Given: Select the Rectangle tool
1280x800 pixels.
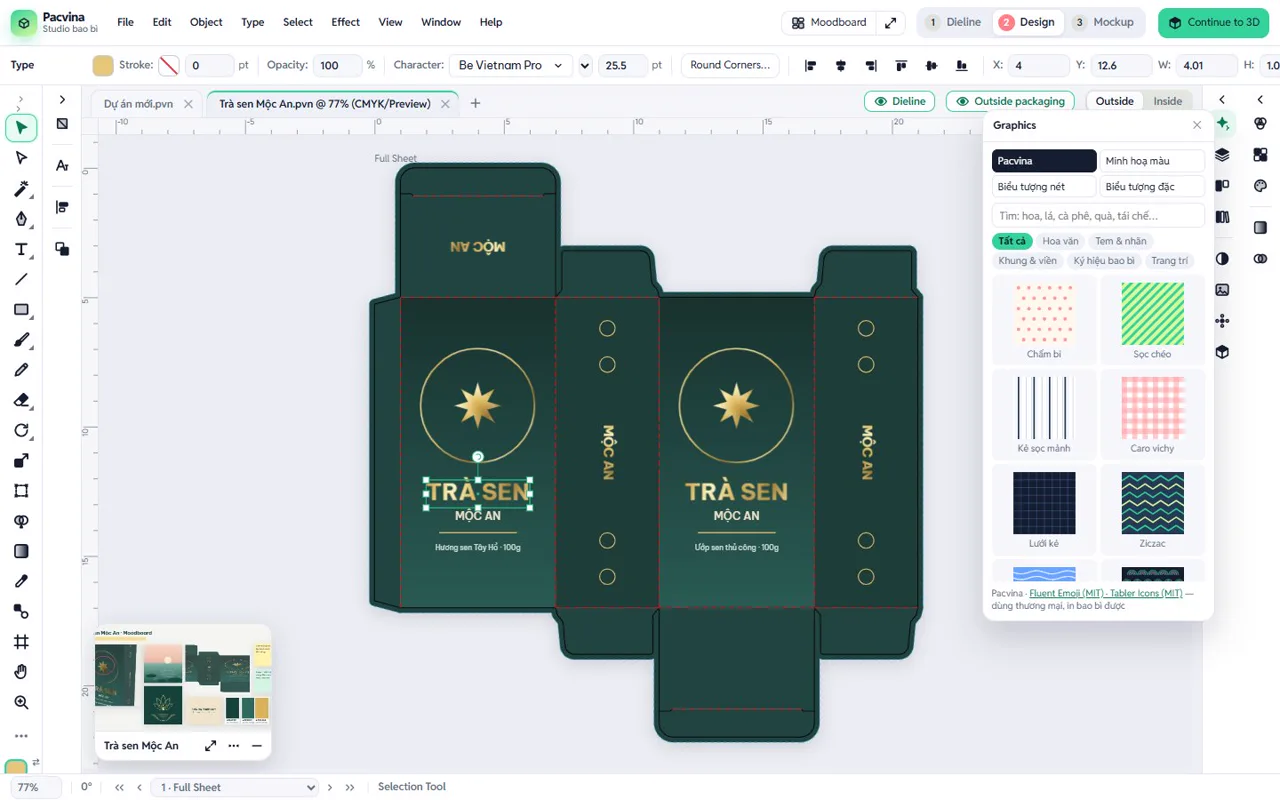Looking at the screenshot, I should [x=21, y=310].
